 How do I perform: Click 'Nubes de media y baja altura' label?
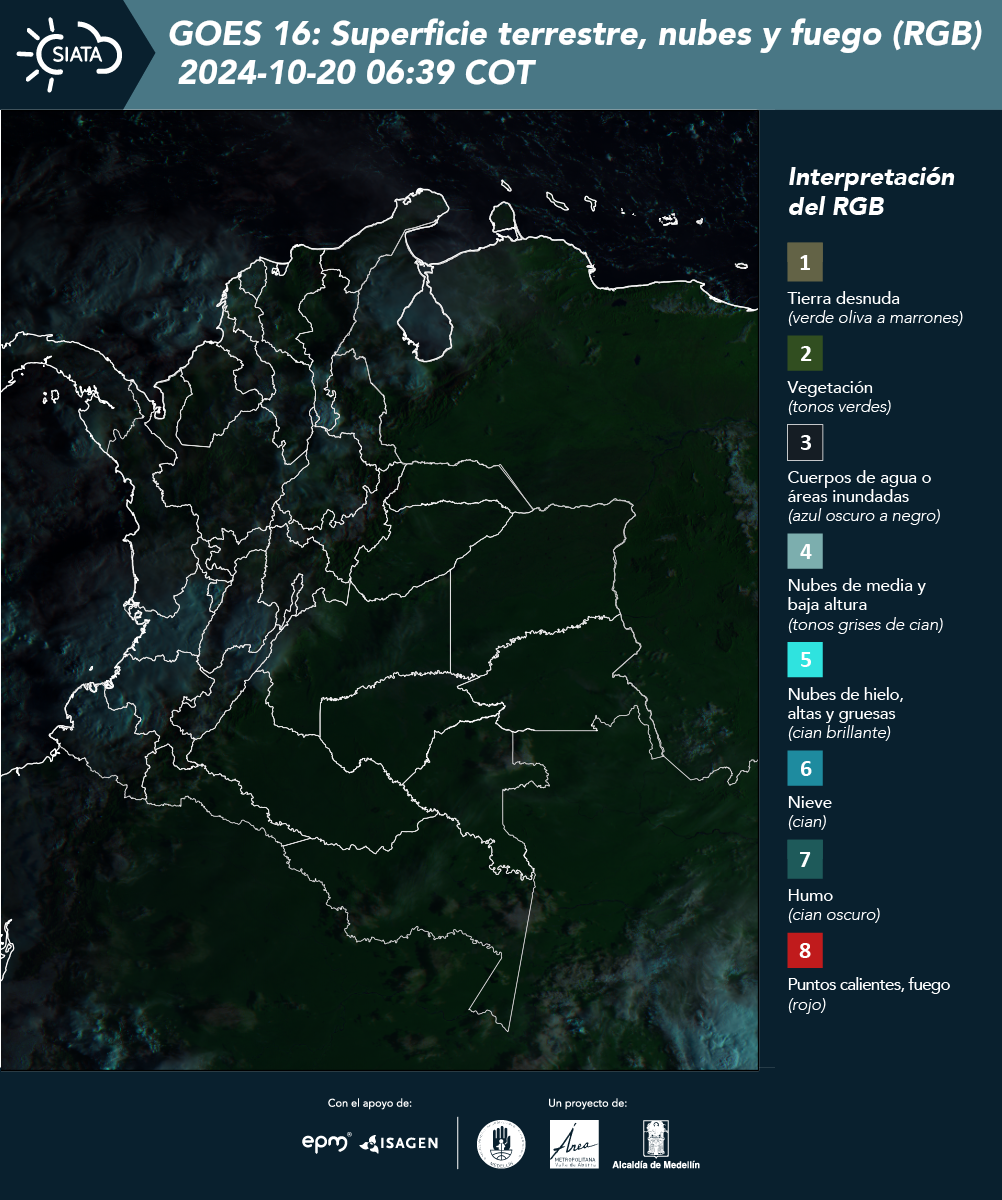click(x=856, y=595)
